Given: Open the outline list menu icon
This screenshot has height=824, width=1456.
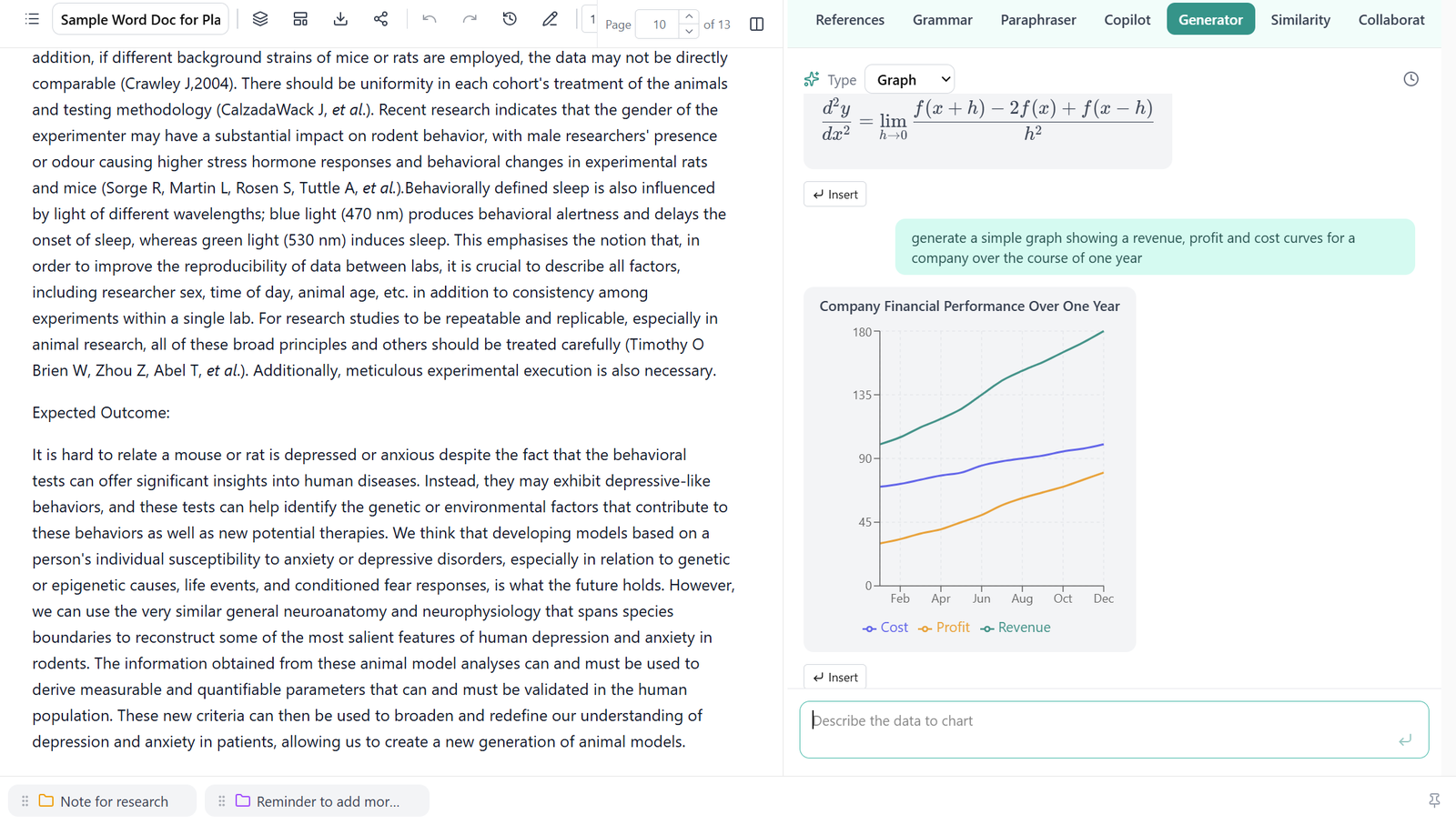Looking at the screenshot, I should 32,19.
